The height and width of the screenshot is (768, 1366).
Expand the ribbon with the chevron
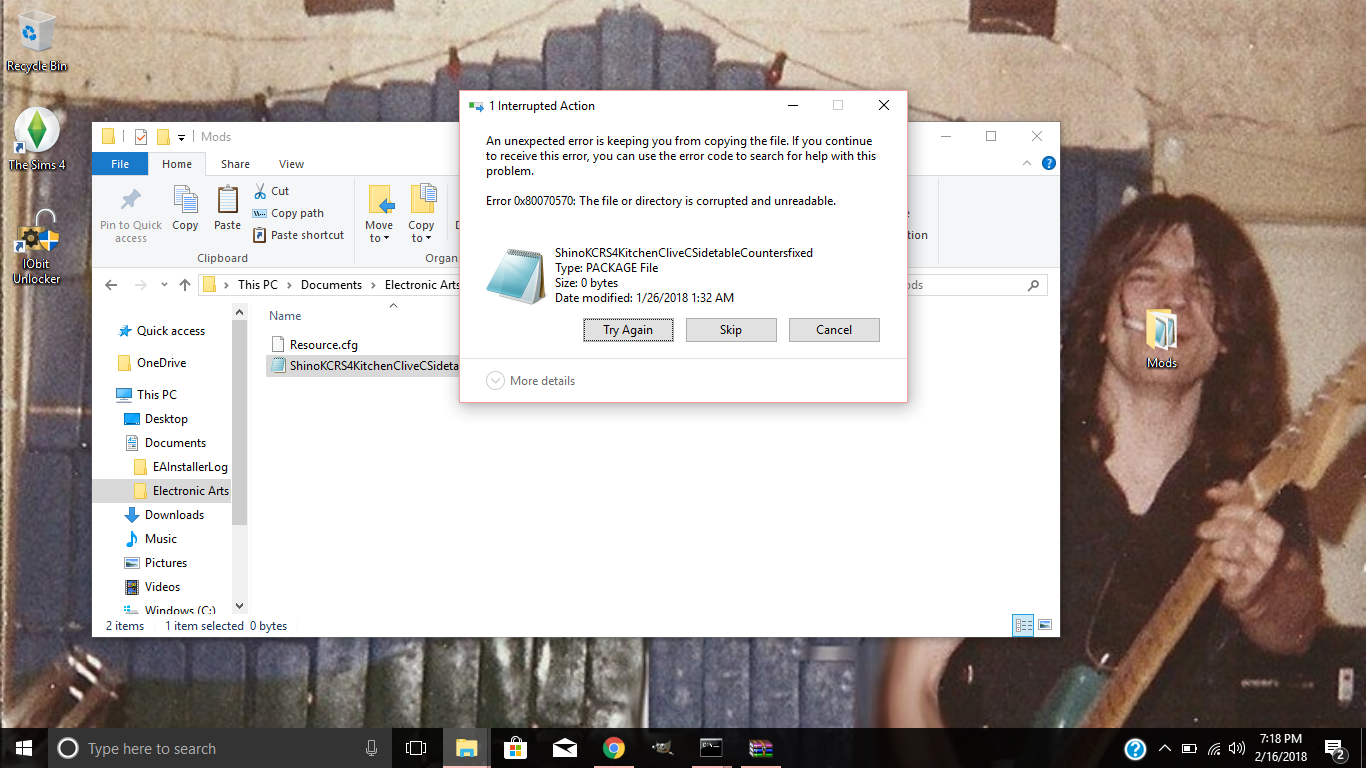pos(1029,163)
